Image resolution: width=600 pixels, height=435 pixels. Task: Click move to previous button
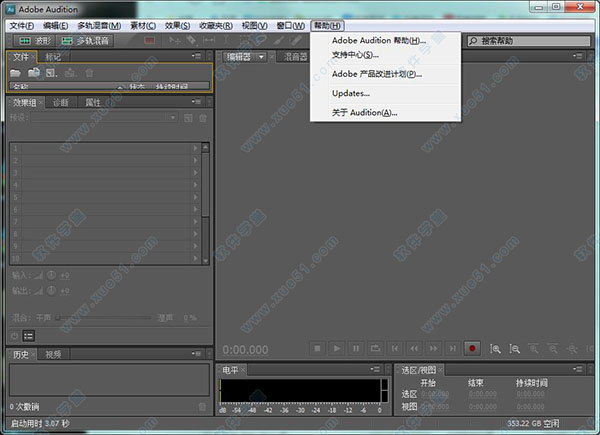pos(395,348)
